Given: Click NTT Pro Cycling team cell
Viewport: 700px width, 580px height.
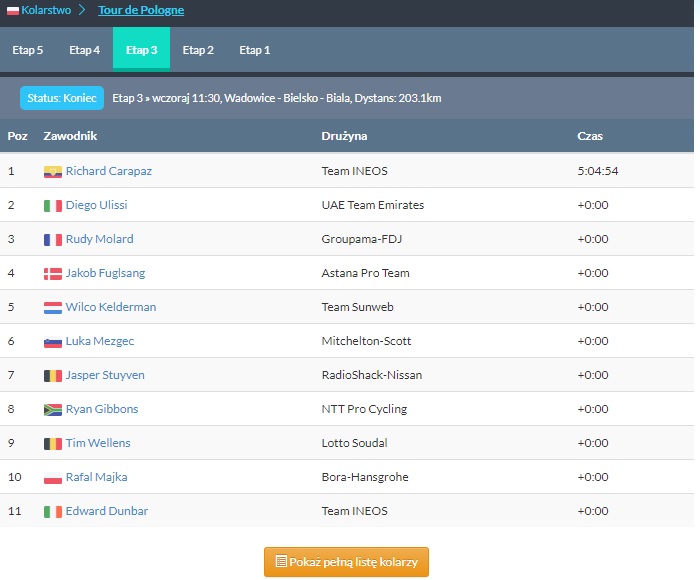Looking at the screenshot, I should [364, 409].
